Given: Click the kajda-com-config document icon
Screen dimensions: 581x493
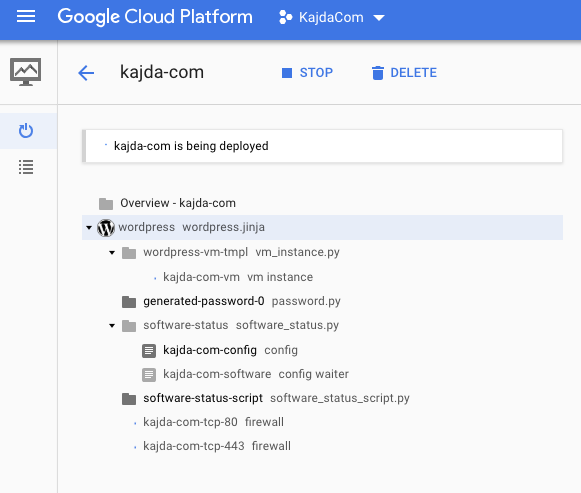Looking at the screenshot, I should click(149, 350).
